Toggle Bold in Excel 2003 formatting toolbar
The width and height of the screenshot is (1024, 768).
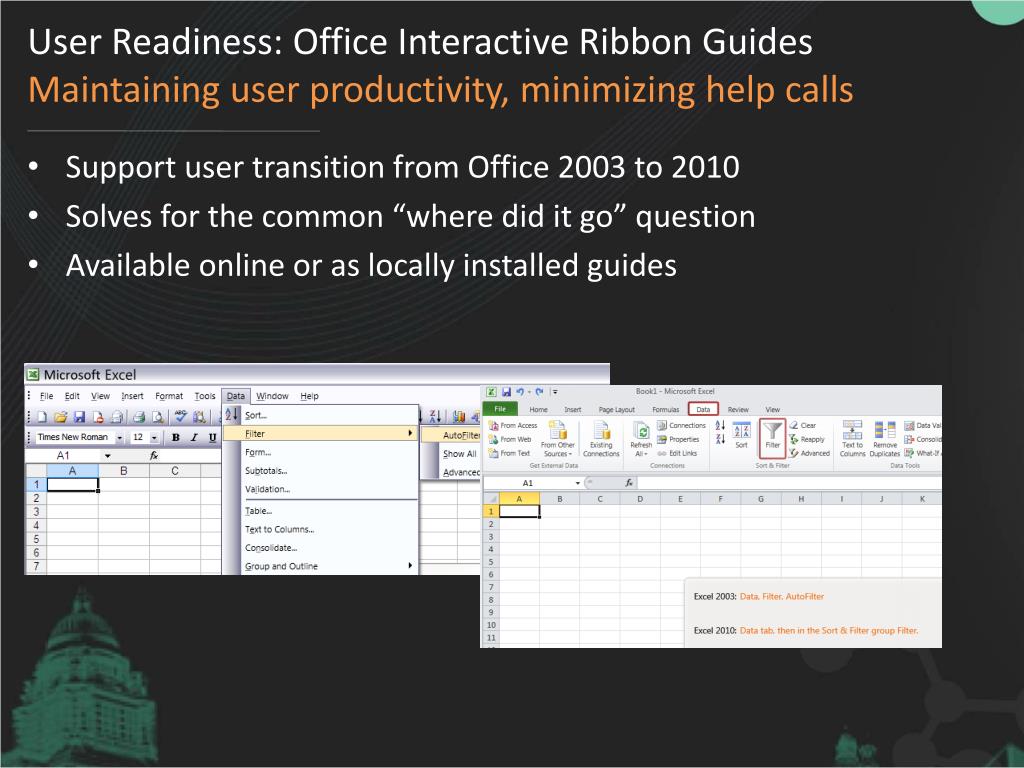pyautogui.click(x=176, y=438)
